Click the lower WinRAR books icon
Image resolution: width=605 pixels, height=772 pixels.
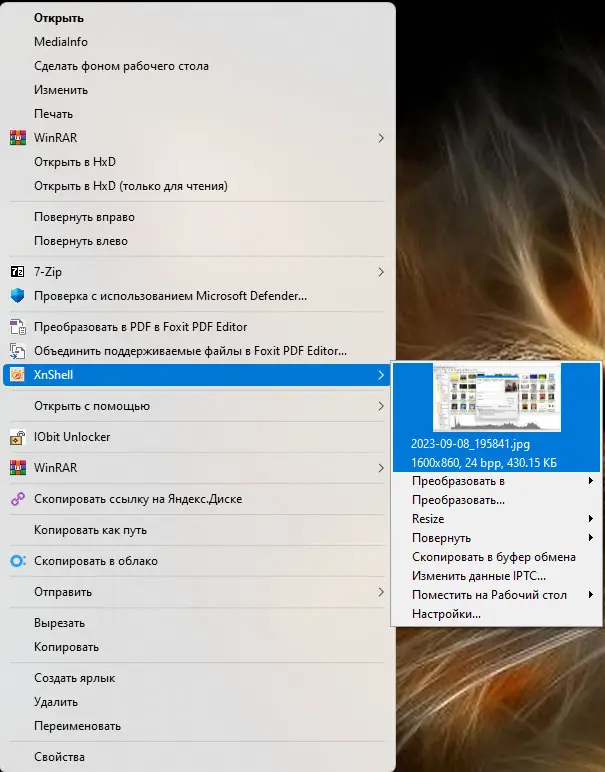point(18,468)
